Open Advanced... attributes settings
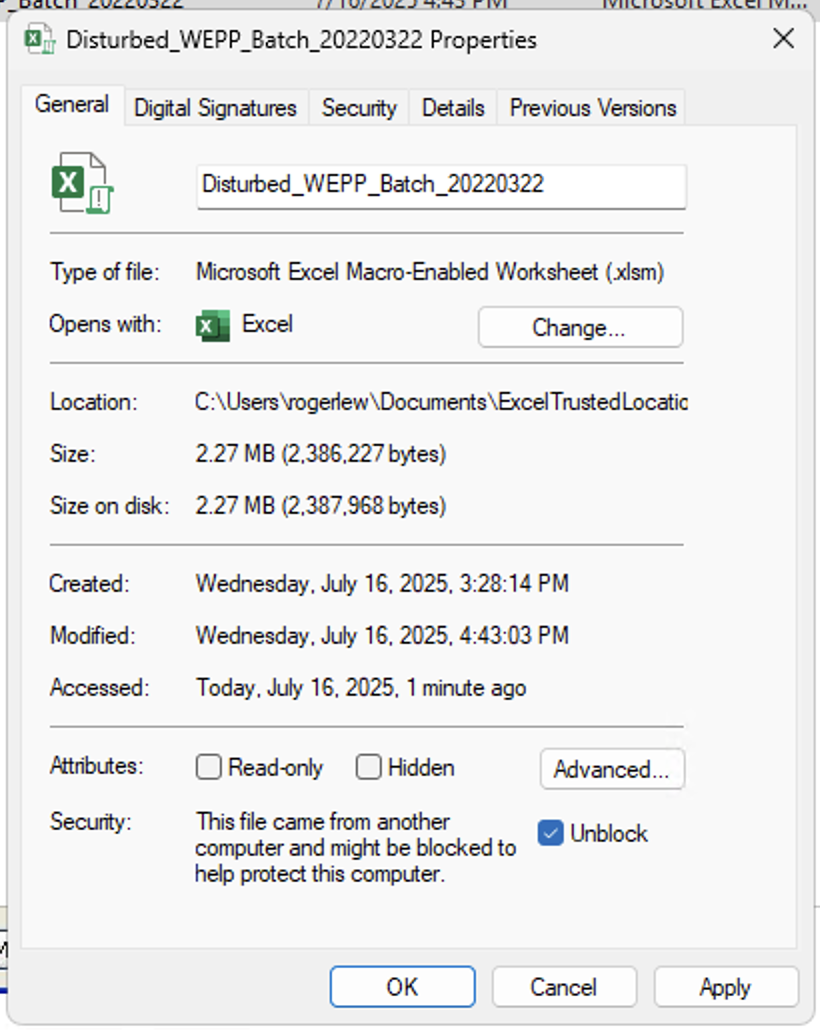Screen dimensions: 820x1032 (x=612, y=769)
